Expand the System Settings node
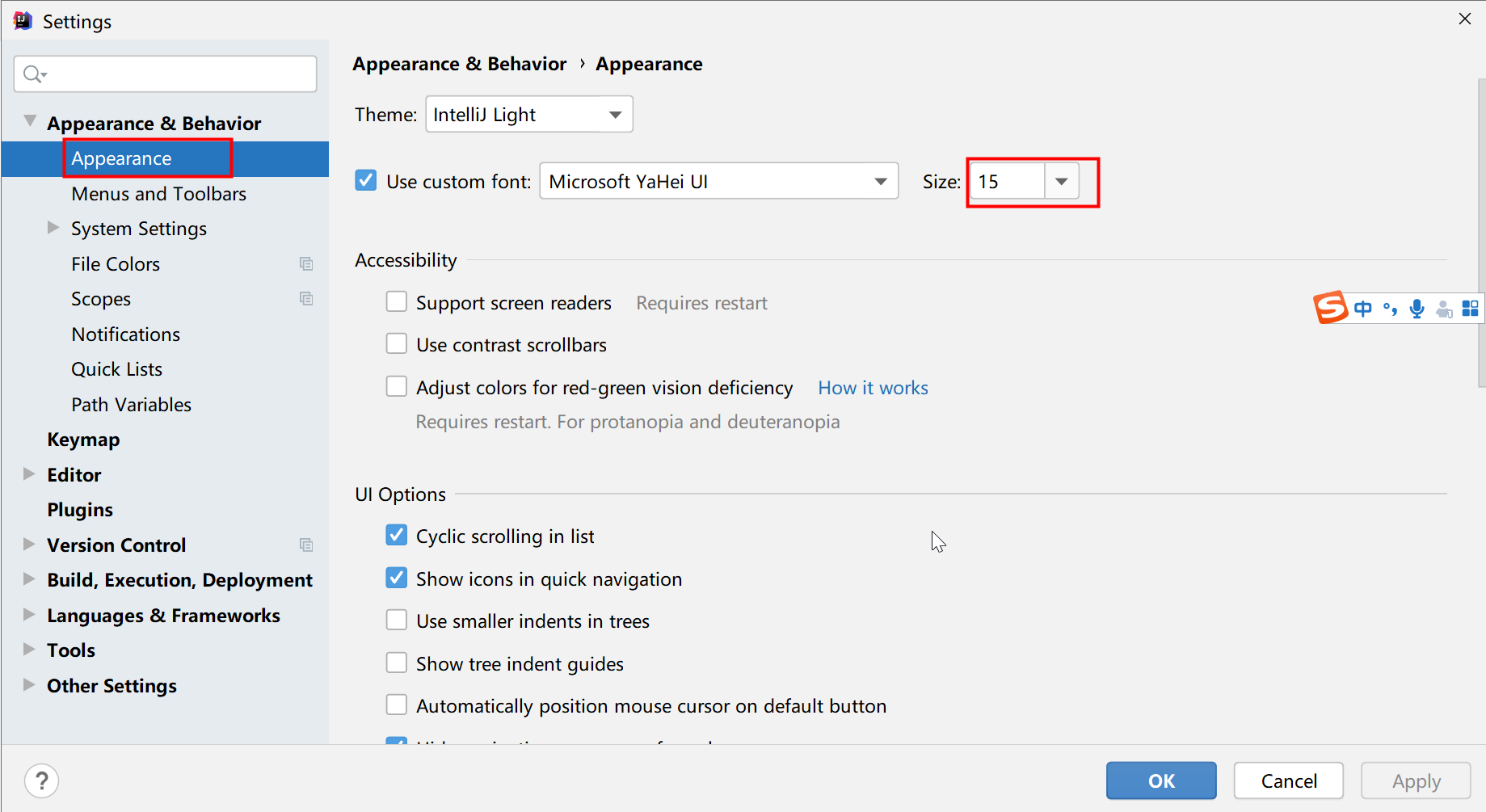 [x=53, y=228]
